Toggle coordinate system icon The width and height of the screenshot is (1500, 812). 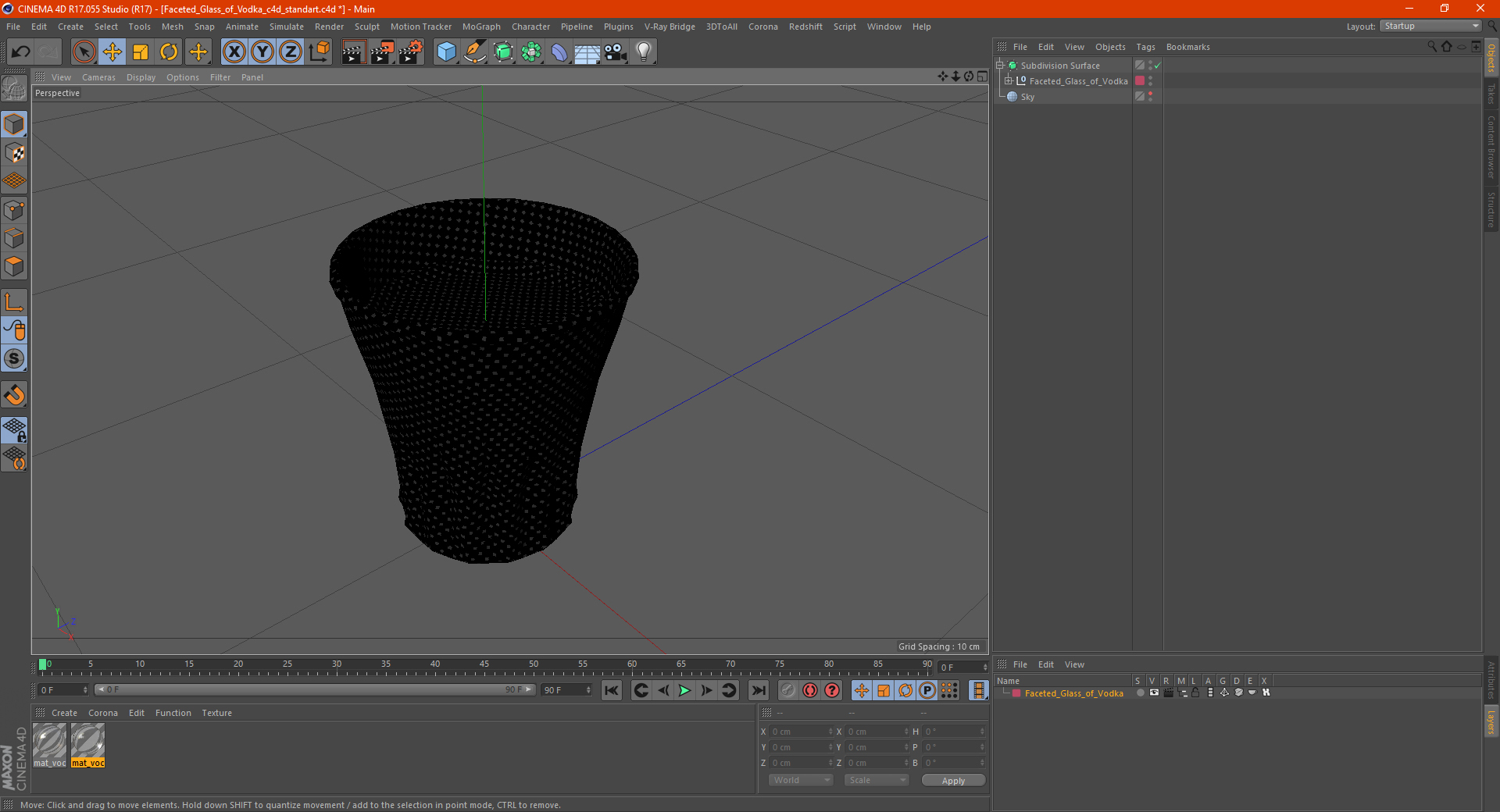click(x=320, y=52)
